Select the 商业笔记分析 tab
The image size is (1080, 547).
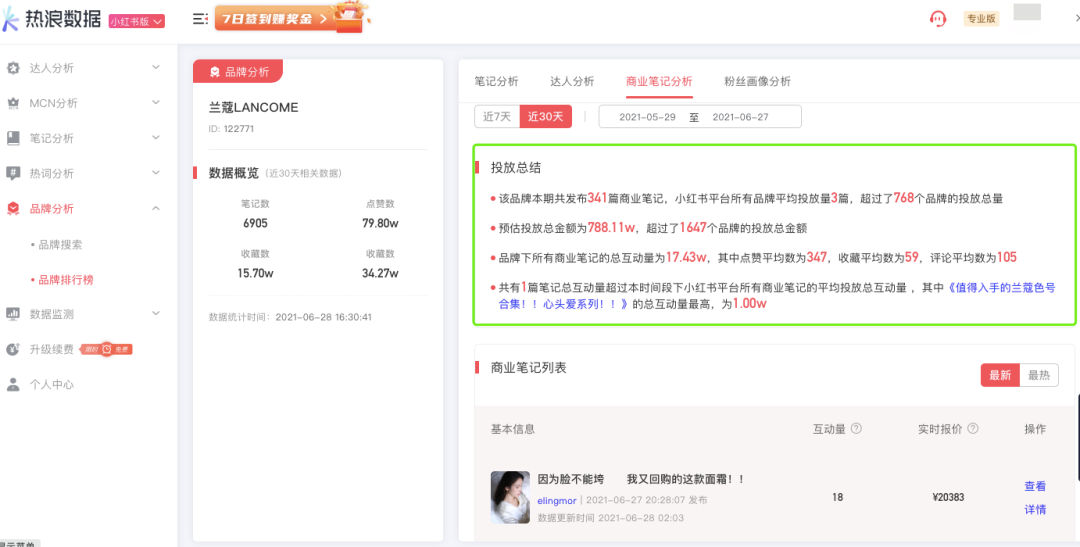point(658,81)
